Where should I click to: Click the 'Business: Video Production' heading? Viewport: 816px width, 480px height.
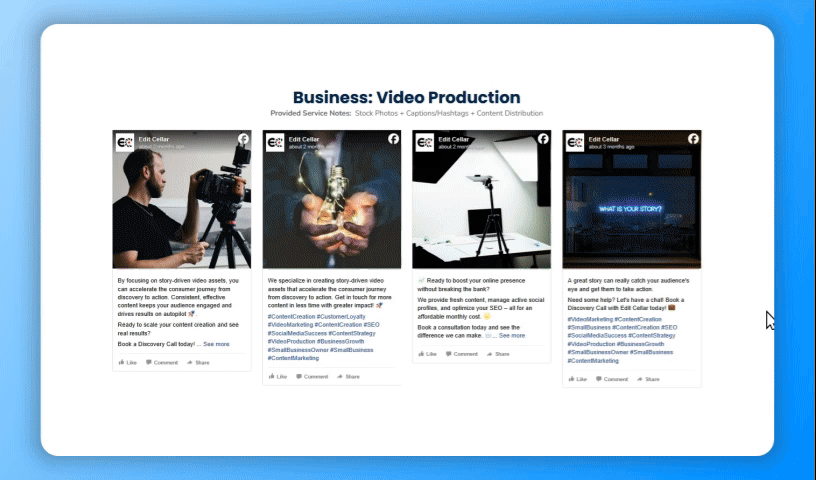pos(406,97)
